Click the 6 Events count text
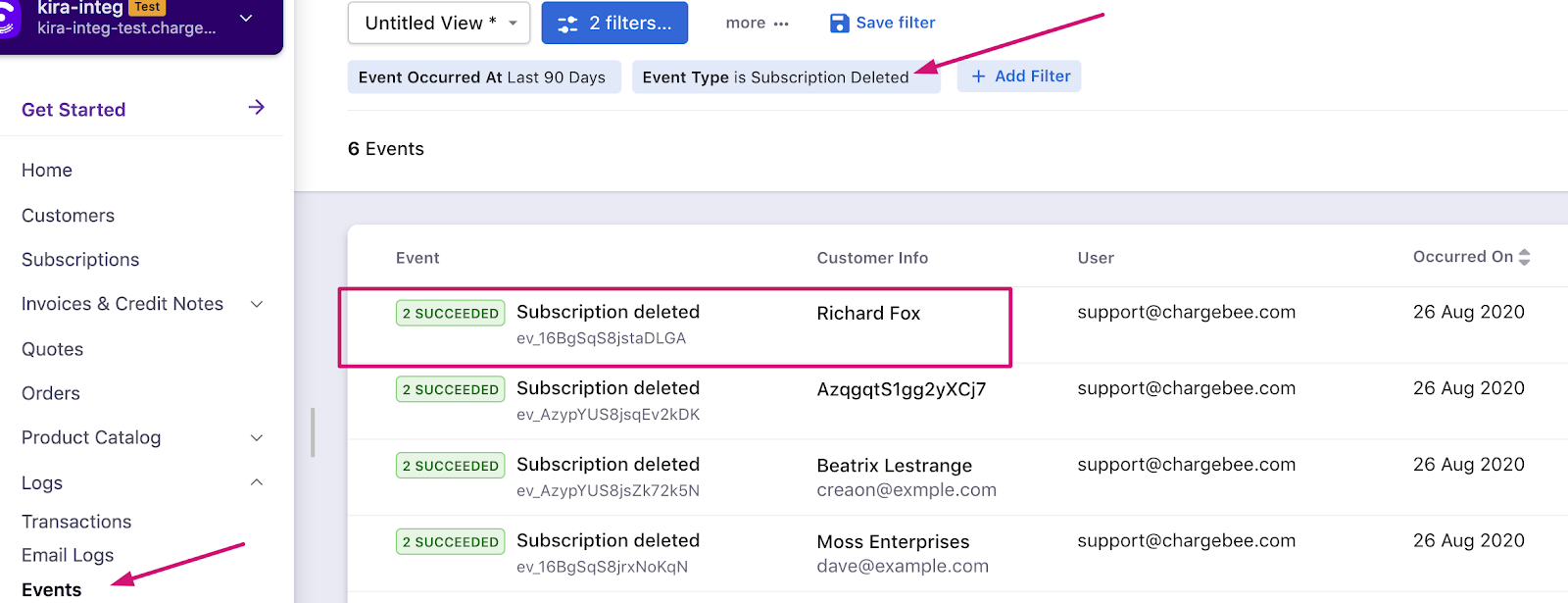1568x603 pixels. [386, 149]
